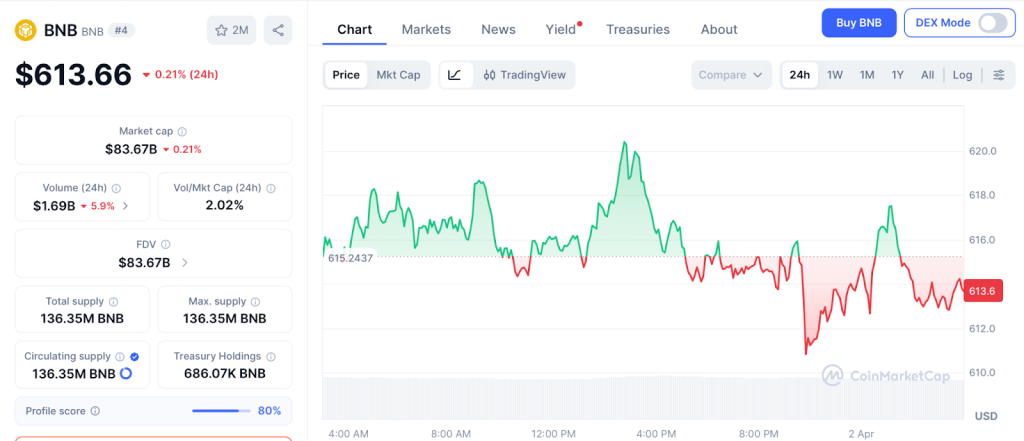Open the Compare dropdown
The width and height of the screenshot is (1024, 441).
(x=731, y=75)
